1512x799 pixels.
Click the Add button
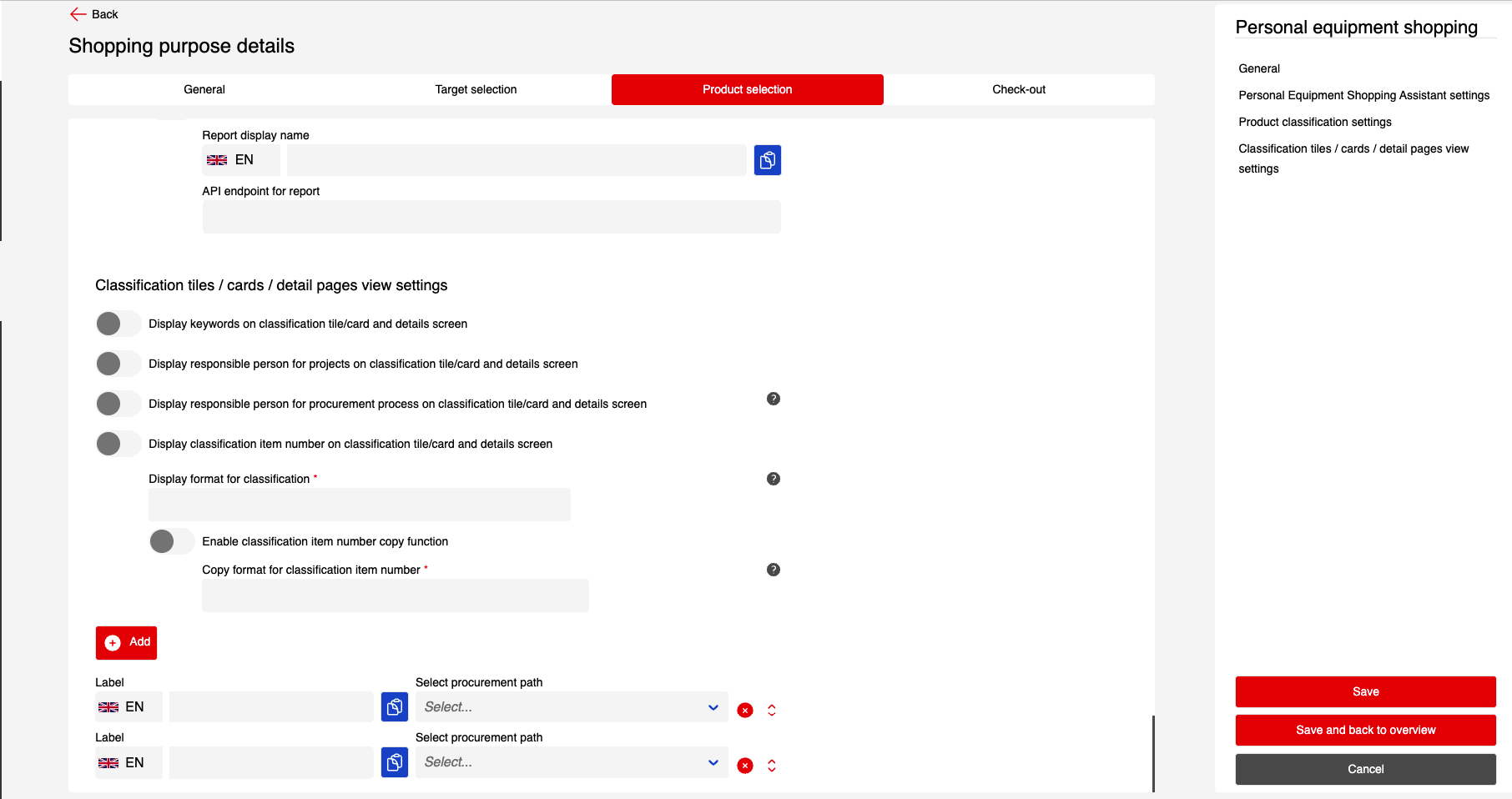(x=127, y=642)
